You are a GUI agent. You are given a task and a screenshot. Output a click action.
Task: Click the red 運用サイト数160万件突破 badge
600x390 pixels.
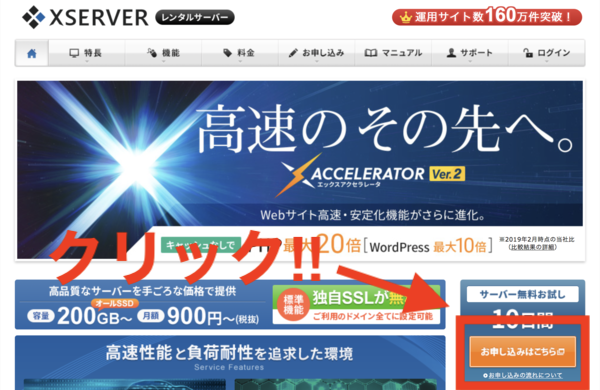(487, 16)
